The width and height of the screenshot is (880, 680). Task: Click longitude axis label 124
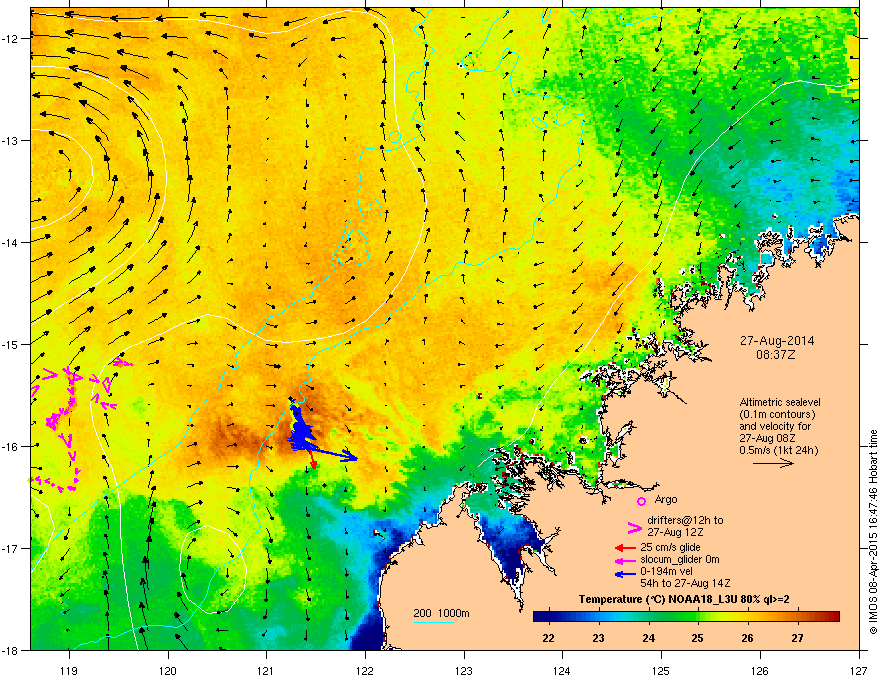[x=562, y=670]
